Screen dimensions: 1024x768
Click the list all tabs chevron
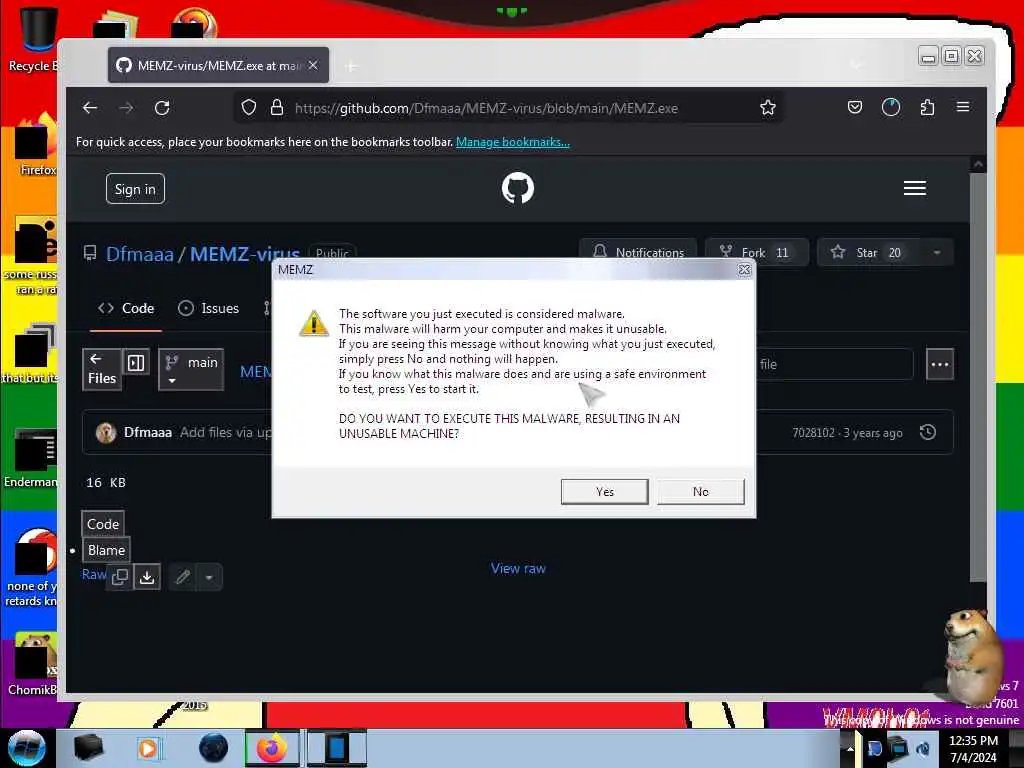pyautogui.click(x=856, y=65)
